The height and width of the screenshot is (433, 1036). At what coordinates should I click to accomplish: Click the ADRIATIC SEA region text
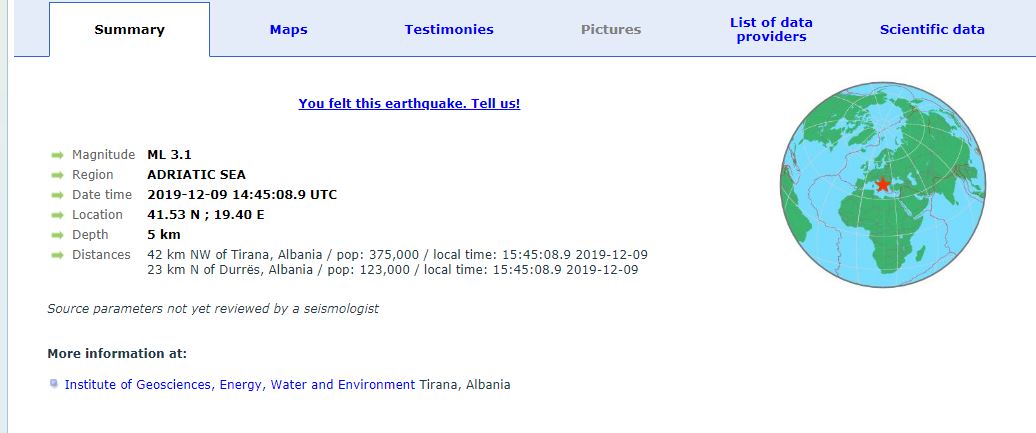tap(196, 175)
